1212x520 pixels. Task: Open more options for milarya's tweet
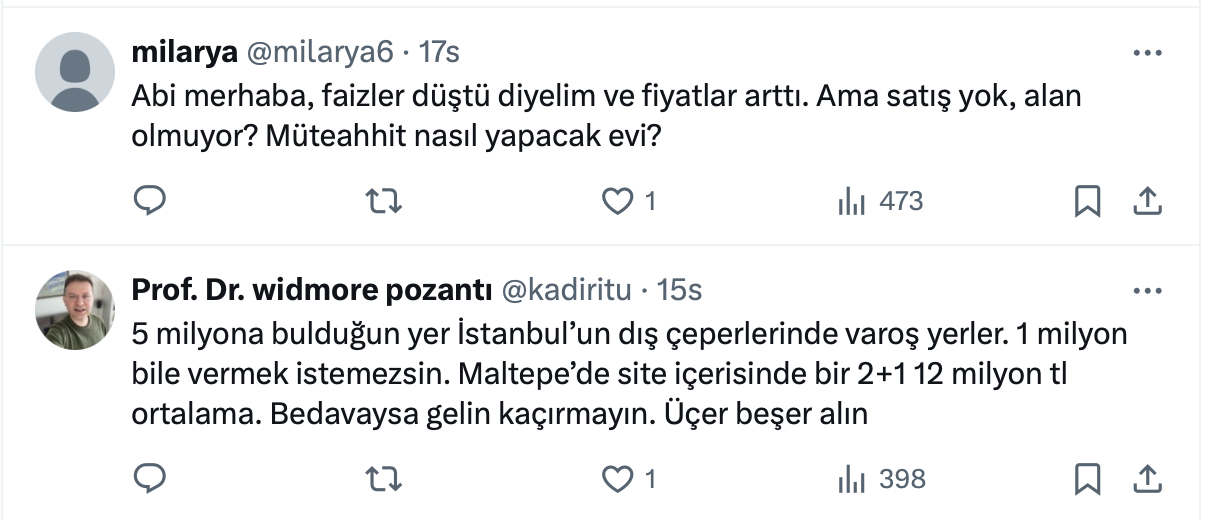[1146, 52]
